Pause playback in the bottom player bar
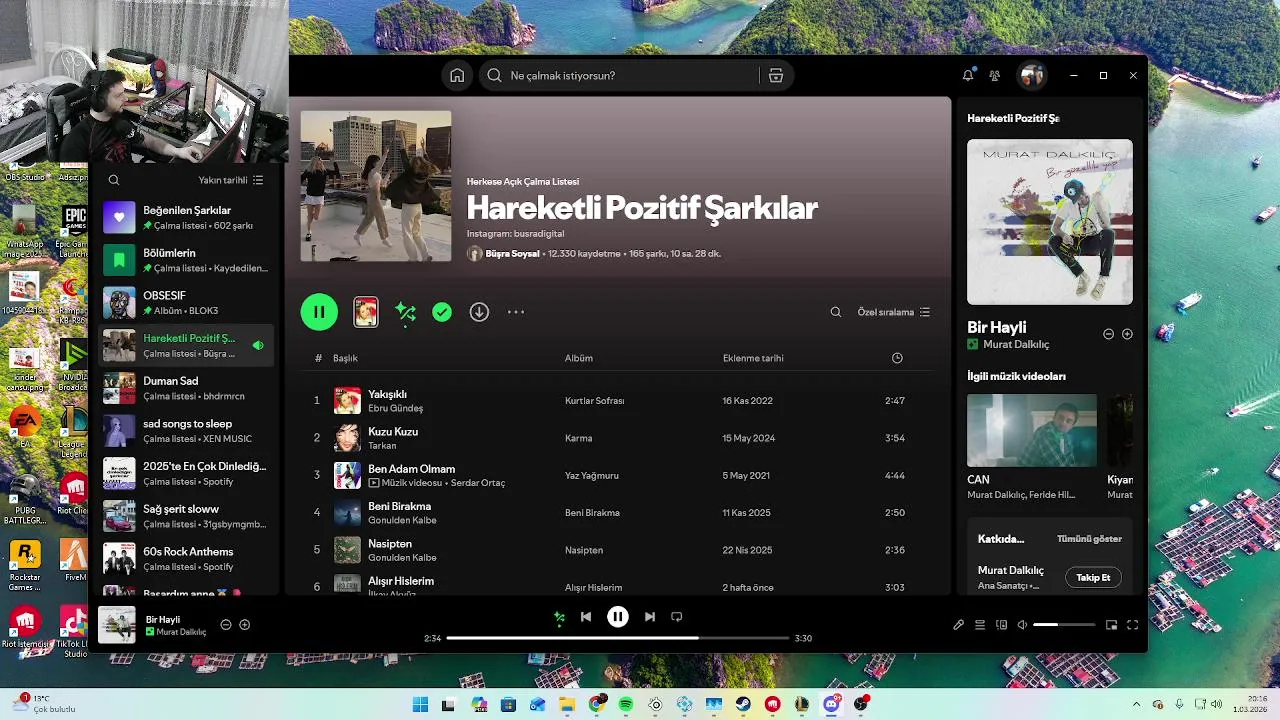1280x720 pixels. point(618,617)
